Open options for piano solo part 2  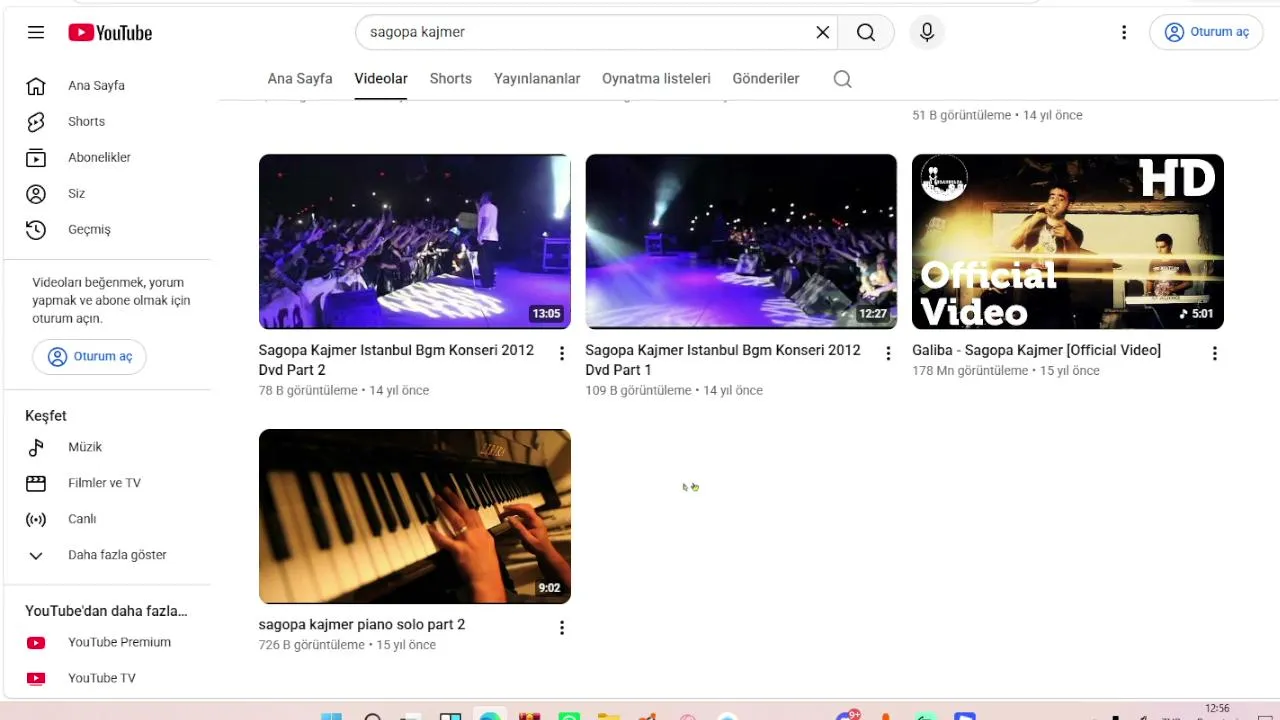pos(562,628)
